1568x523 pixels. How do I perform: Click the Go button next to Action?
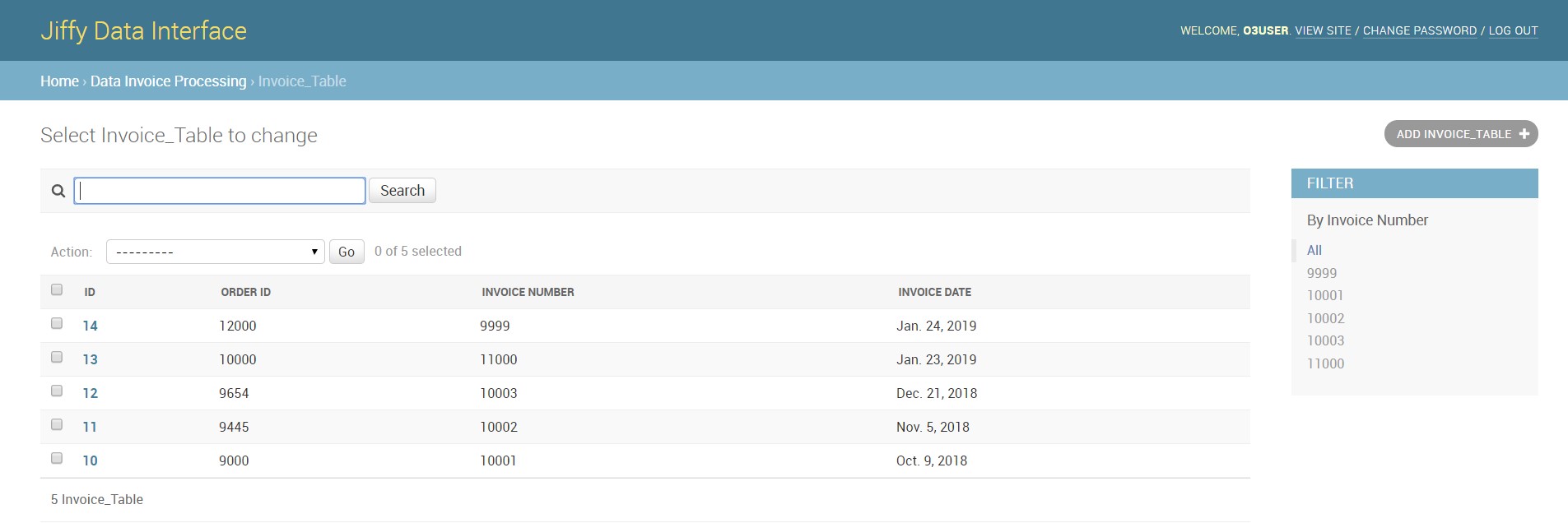(347, 252)
